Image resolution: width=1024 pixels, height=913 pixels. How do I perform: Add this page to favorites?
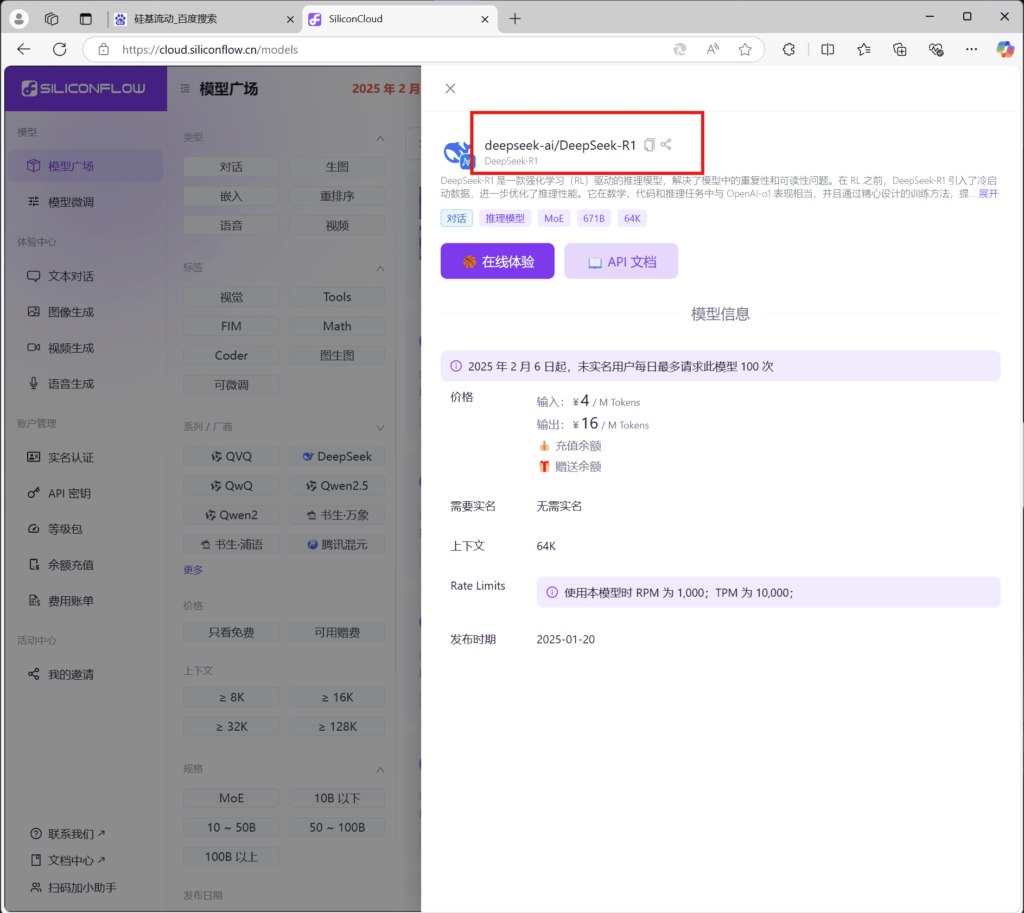(x=745, y=50)
